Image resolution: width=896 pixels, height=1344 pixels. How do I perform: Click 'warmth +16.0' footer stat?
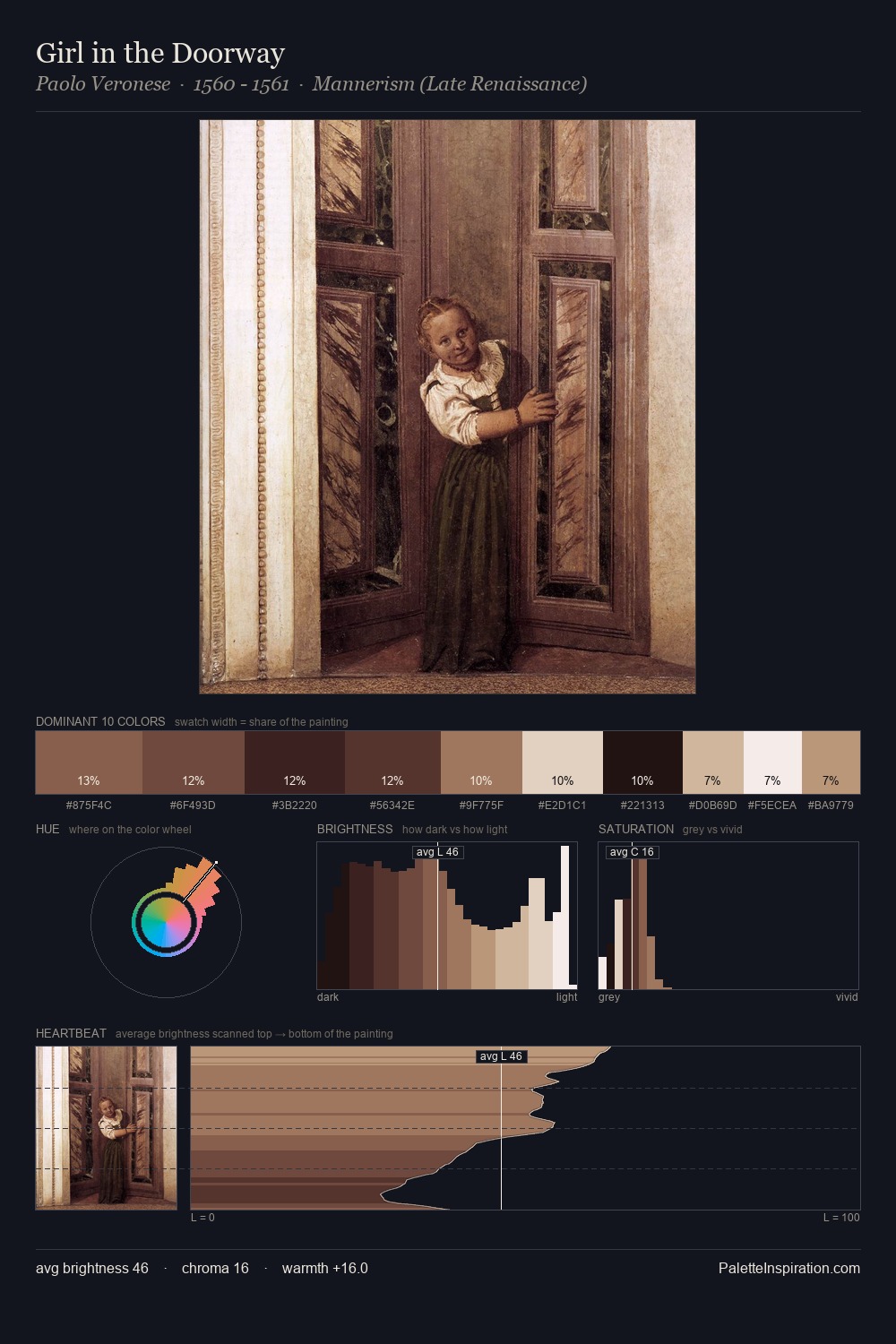(325, 1268)
